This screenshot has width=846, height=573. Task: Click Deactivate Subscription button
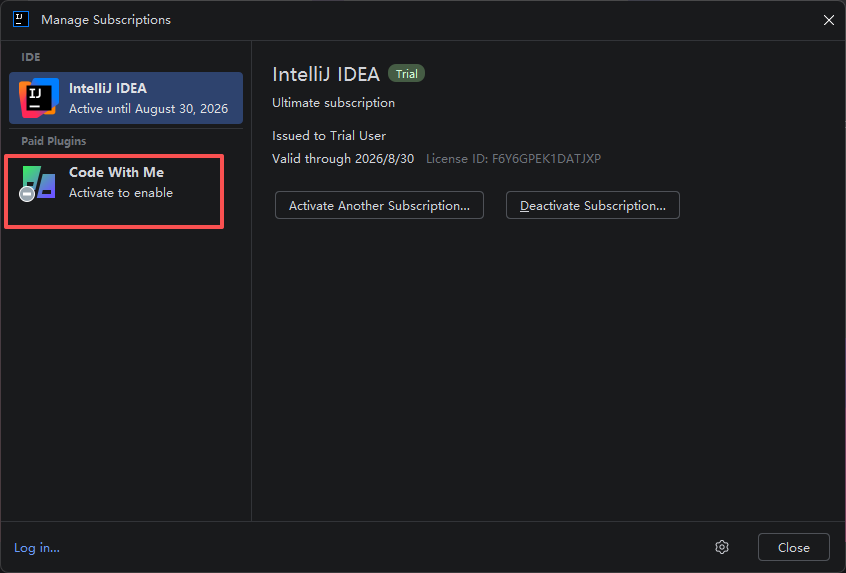[x=592, y=205]
